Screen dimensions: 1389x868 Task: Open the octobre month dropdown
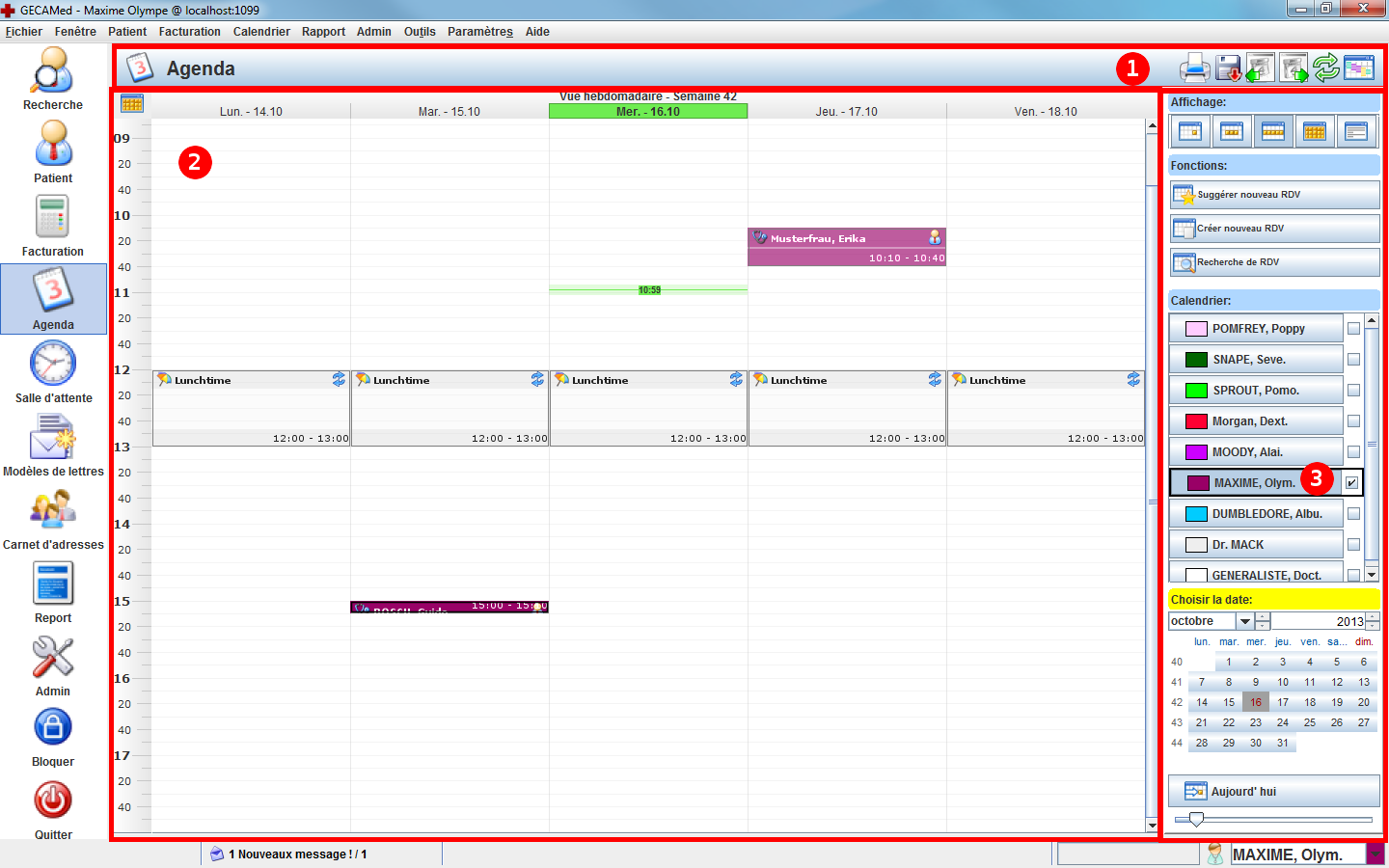pyautogui.click(x=1244, y=622)
